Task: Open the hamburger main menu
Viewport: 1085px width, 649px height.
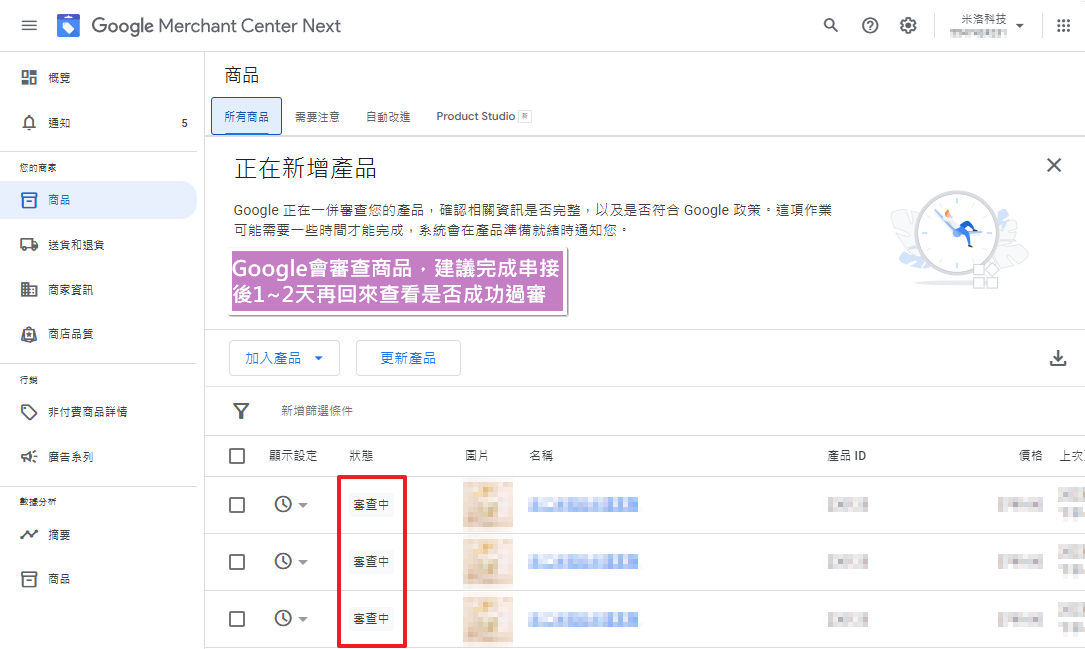Action: [x=29, y=25]
